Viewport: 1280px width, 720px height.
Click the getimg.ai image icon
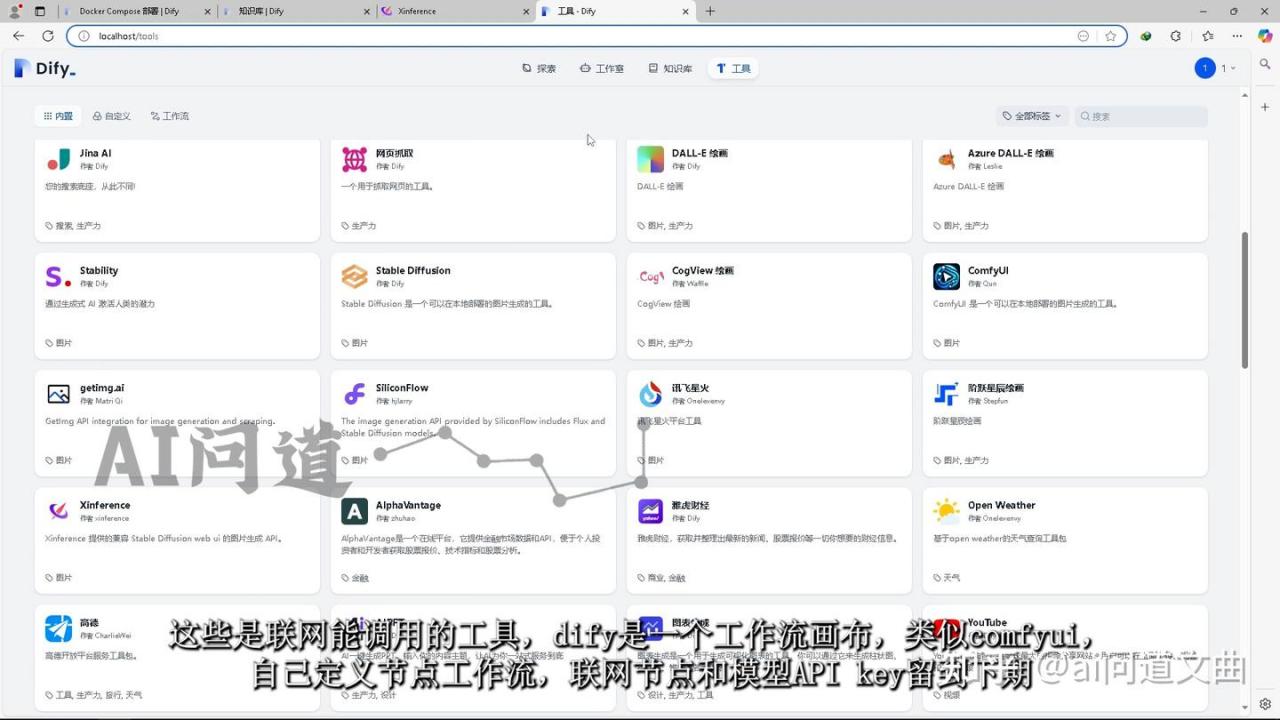[x=58, y=394]
